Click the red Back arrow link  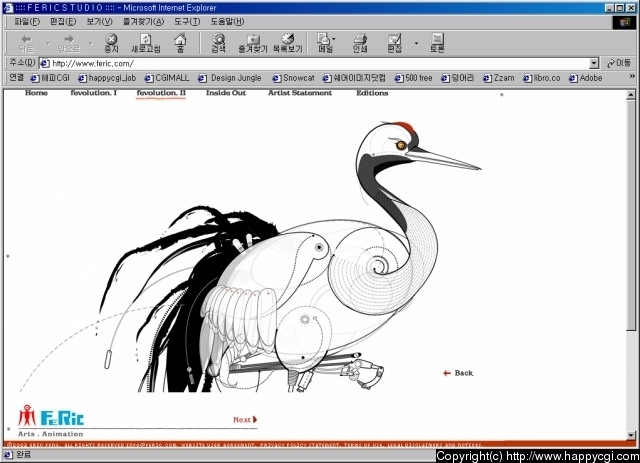pos(458,373)
